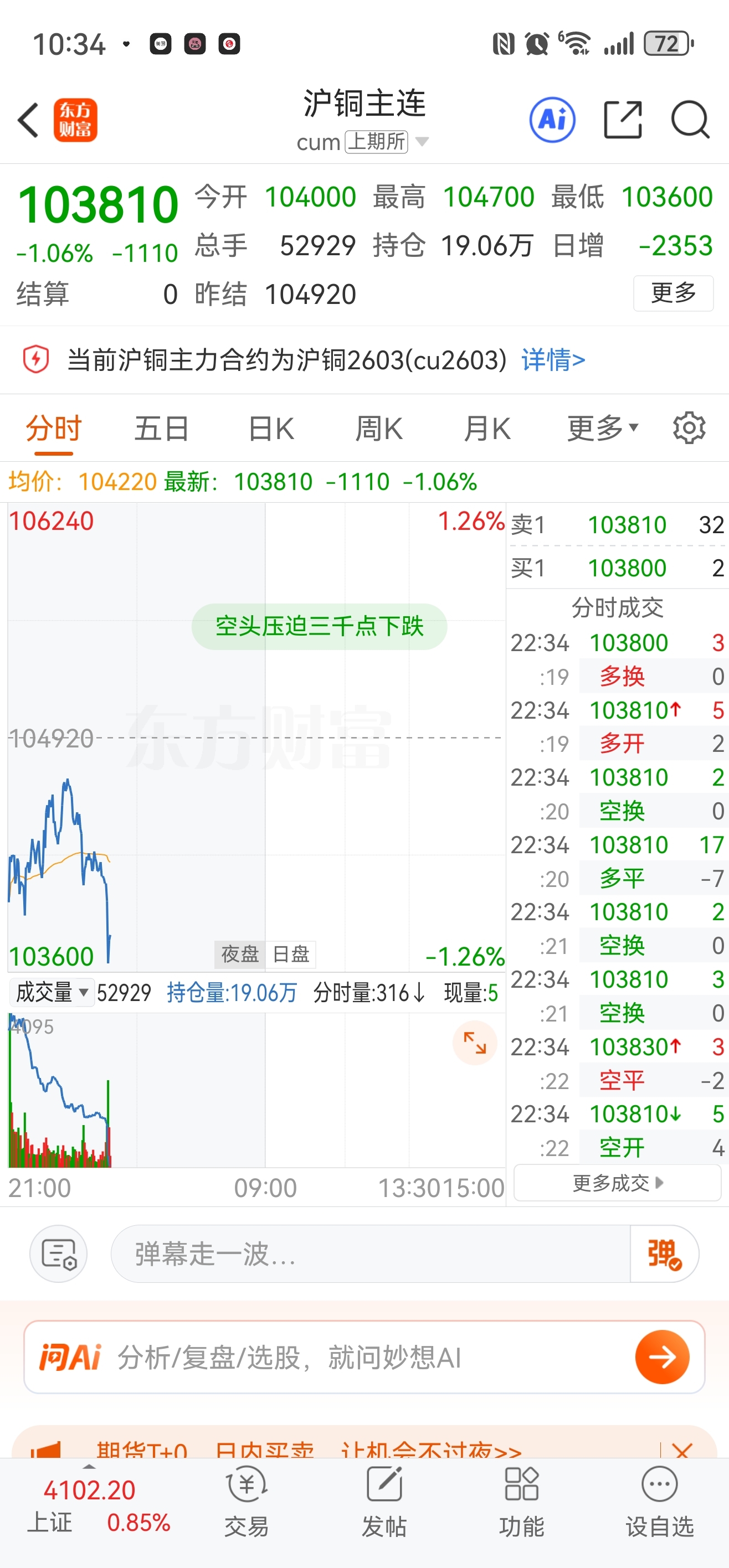Tap the 更多 button beside quote data
Screen dimensions: 729x1568
click(x=673, y=293)
